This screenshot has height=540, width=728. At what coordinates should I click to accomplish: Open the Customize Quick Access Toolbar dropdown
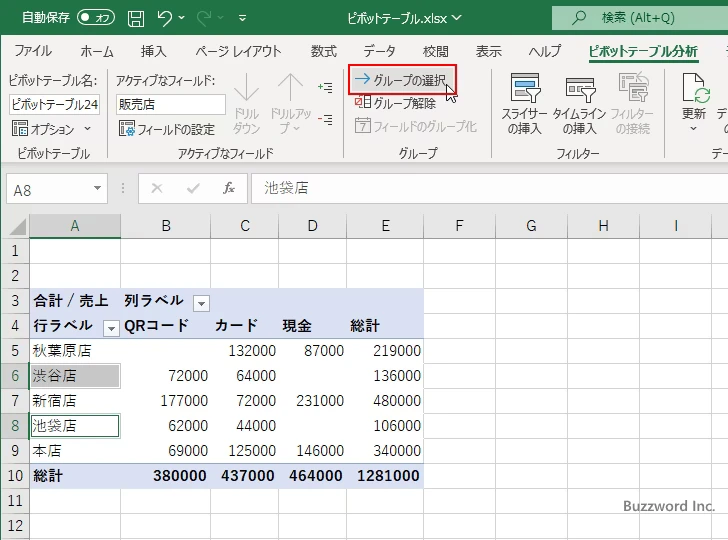click(x=242, y=18)
